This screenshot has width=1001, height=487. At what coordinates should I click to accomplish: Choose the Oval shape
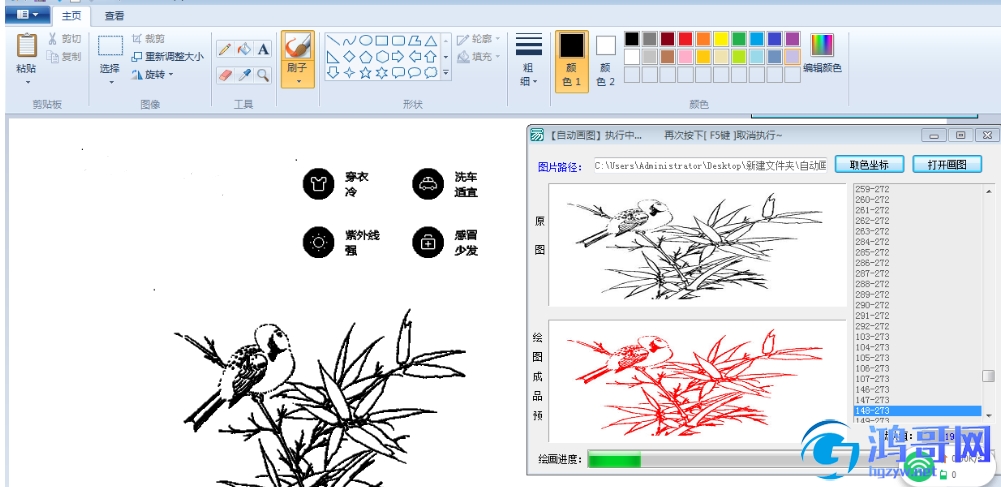tap(366, 41)
